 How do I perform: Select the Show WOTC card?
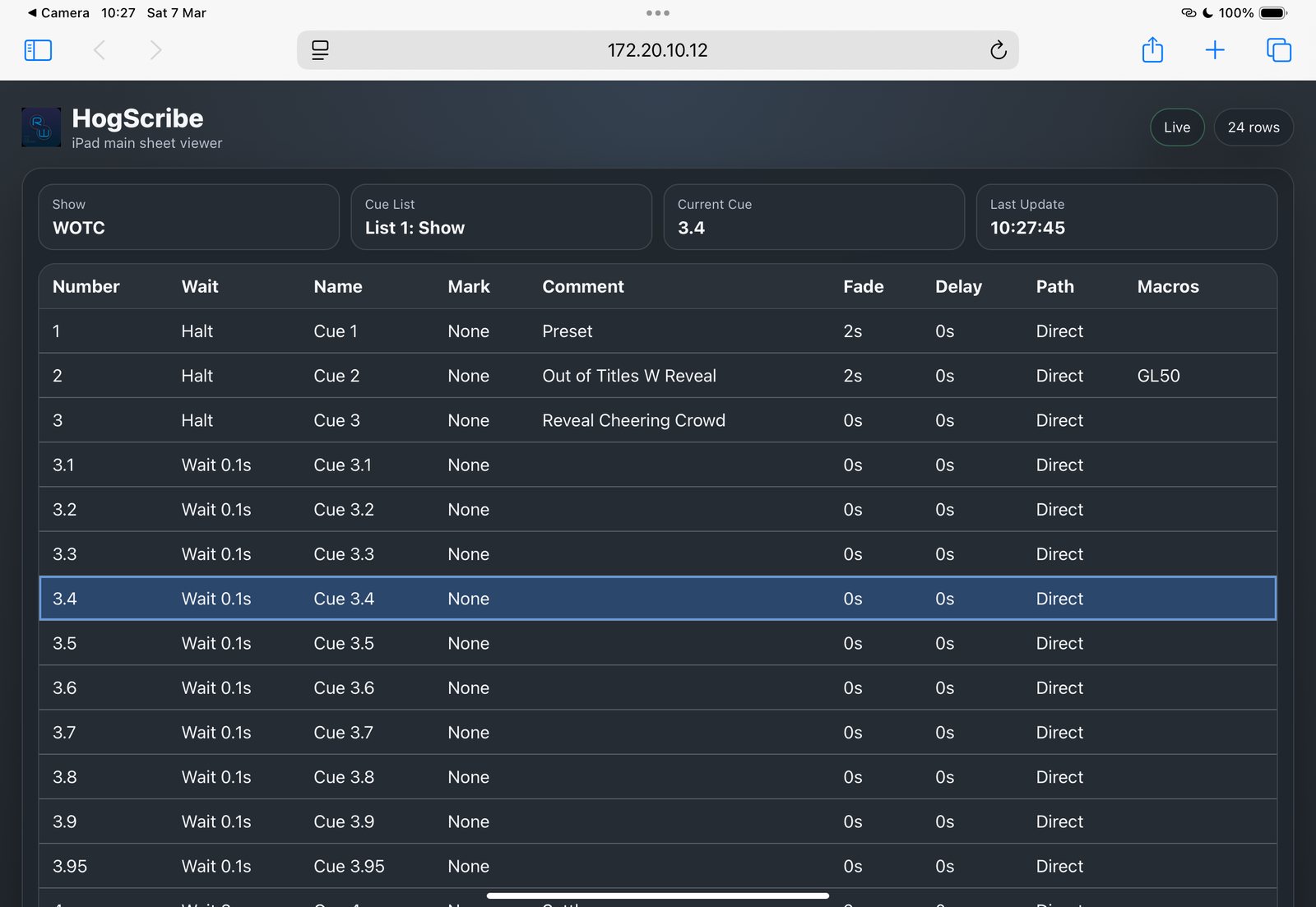[189, 217]
